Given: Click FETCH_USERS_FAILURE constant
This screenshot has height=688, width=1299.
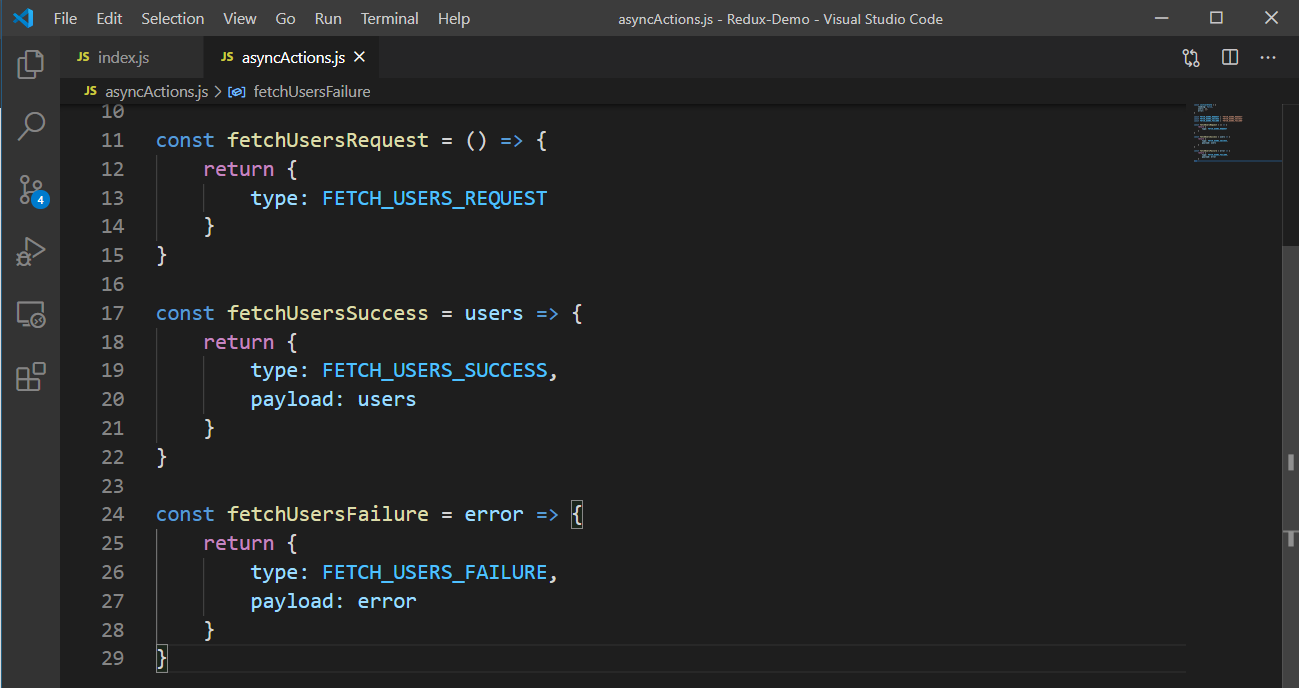Looking at the screenshot, I should coord(435,572).
